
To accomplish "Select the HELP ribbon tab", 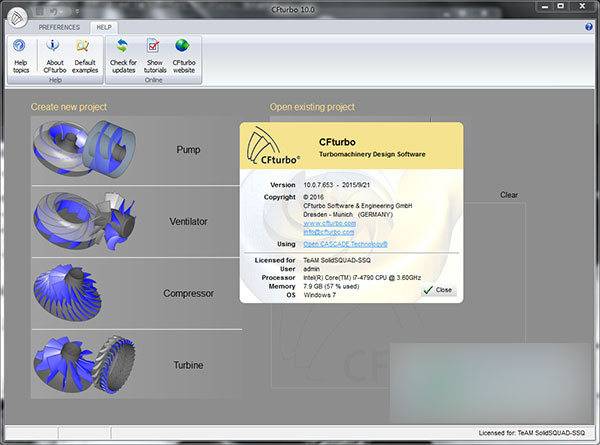I will tap(104, 27).
